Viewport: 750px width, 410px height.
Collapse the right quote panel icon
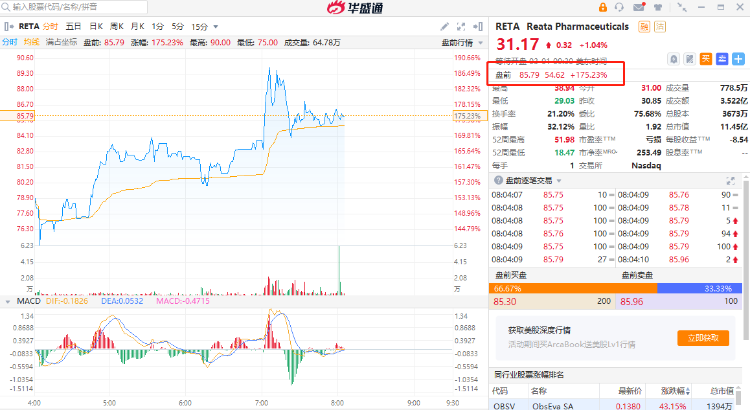tap(477, 26)
